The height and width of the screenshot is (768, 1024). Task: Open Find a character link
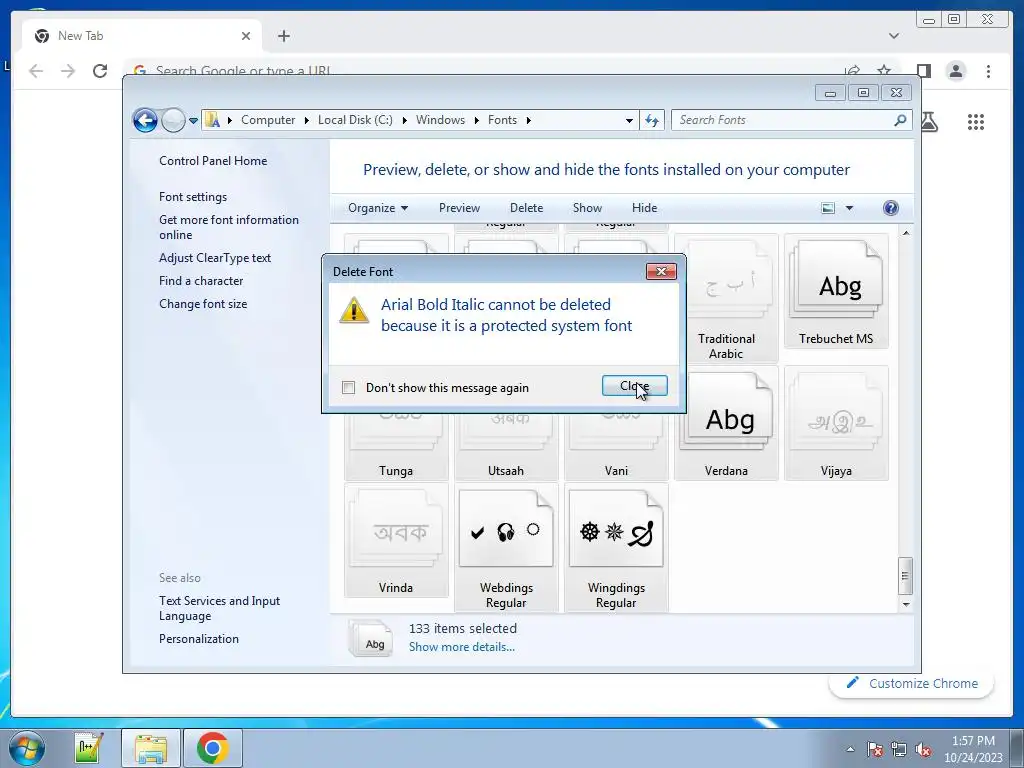tap(201, 281)
